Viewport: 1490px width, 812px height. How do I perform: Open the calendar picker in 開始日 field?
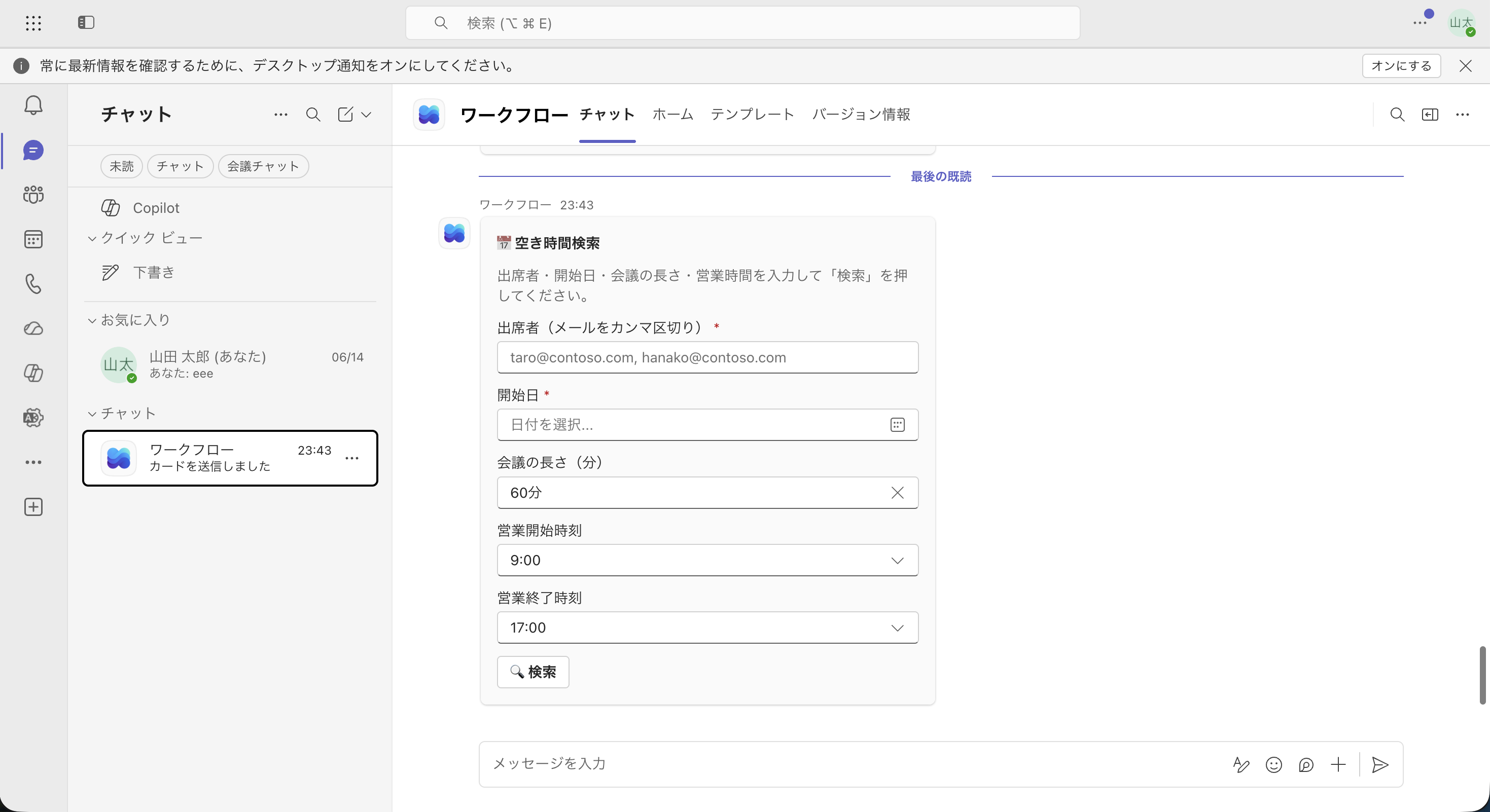point(897,425)
